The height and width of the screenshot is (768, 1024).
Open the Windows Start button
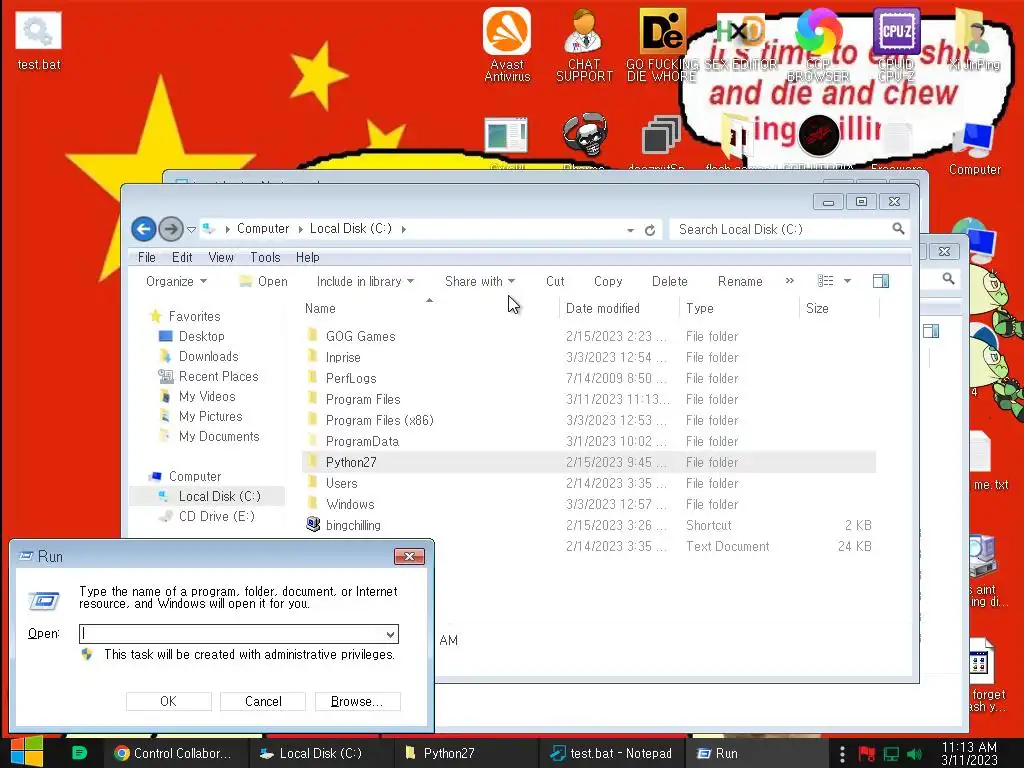click(x=27, y=752)
